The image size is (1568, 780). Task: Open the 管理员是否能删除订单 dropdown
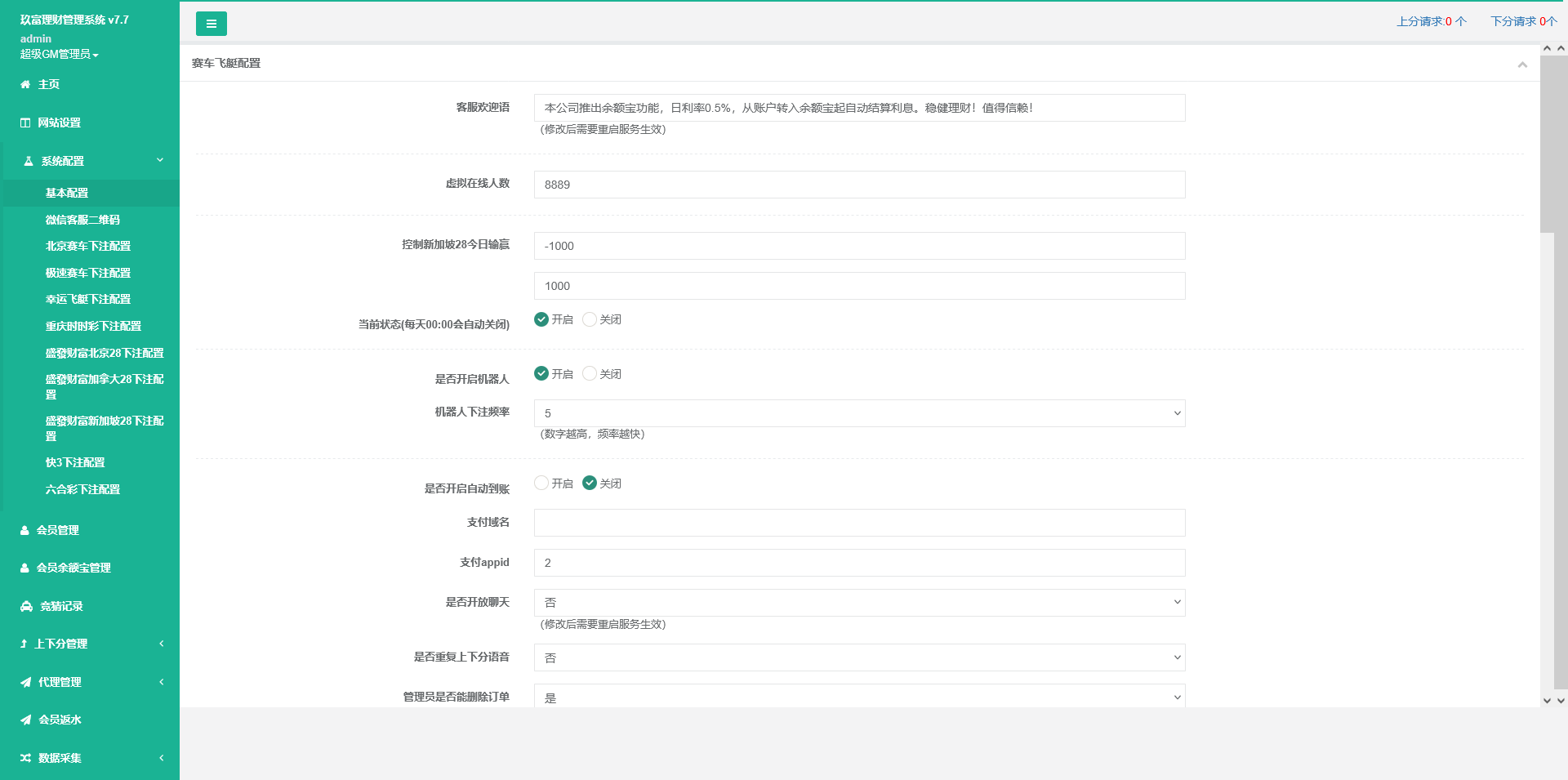coord(859,697)
